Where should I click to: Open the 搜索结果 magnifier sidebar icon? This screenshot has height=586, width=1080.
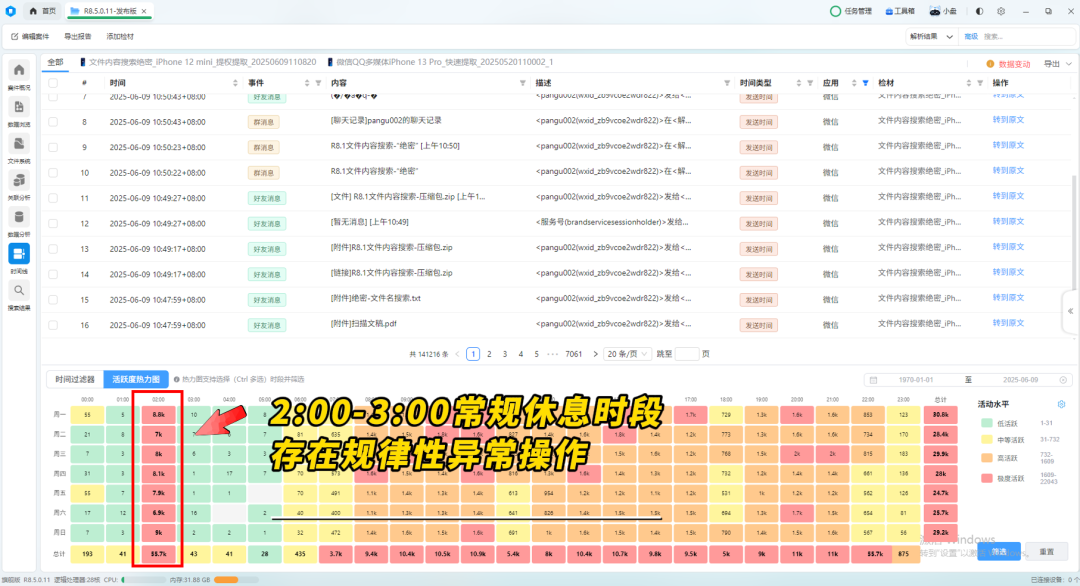pyautogui.click(x=19, y=291)
